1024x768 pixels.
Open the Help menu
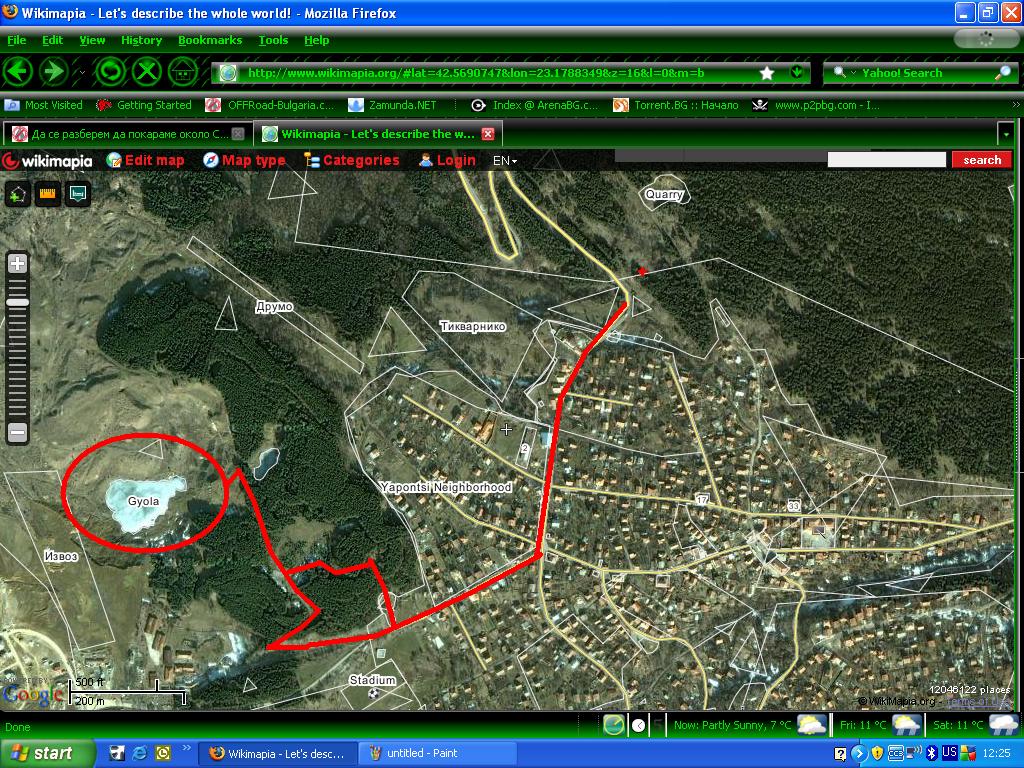point(317,40)
